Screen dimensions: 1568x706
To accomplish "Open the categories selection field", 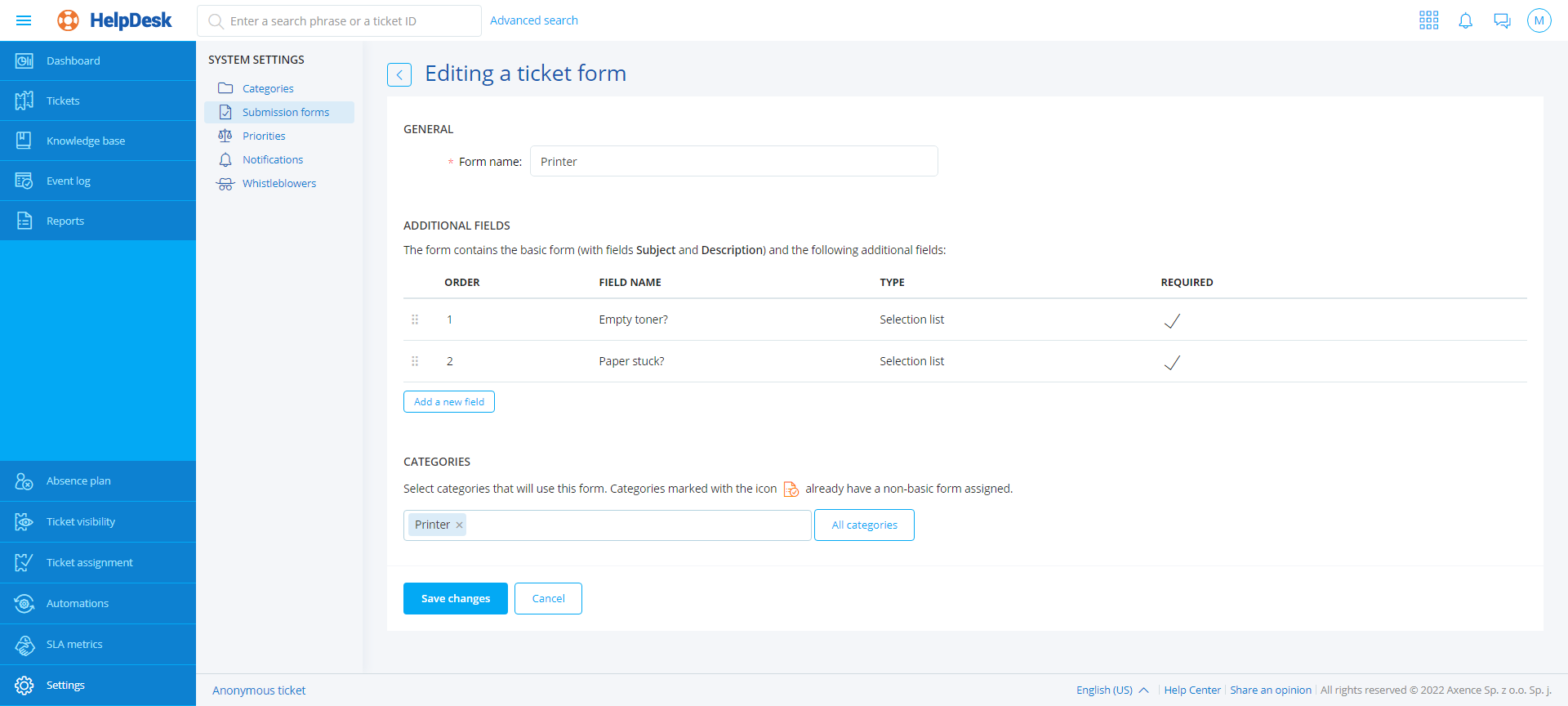I will 637,525.
